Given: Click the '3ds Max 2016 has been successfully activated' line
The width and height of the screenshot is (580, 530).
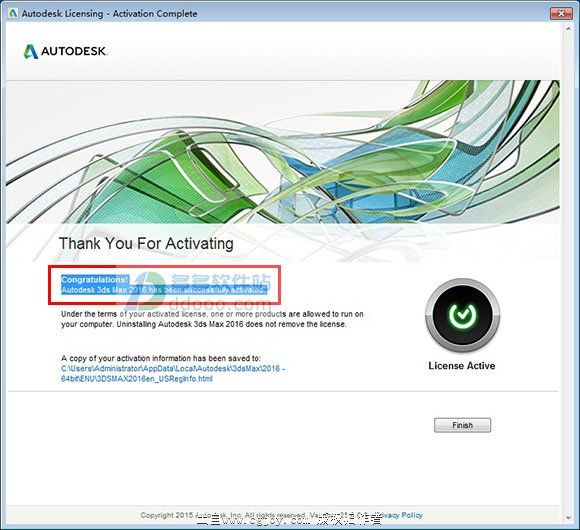Looking at the screenshot, I should (x=164, y=290).
